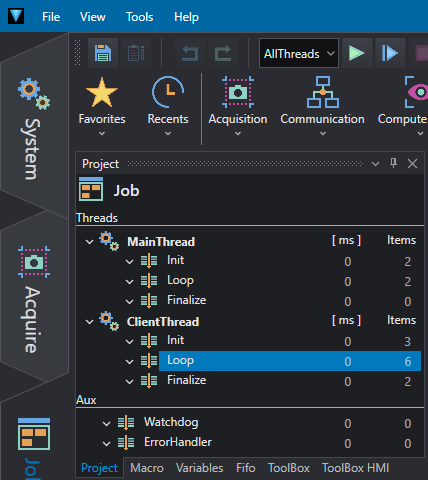Click the green Run play button

click(x=357, y=53)
